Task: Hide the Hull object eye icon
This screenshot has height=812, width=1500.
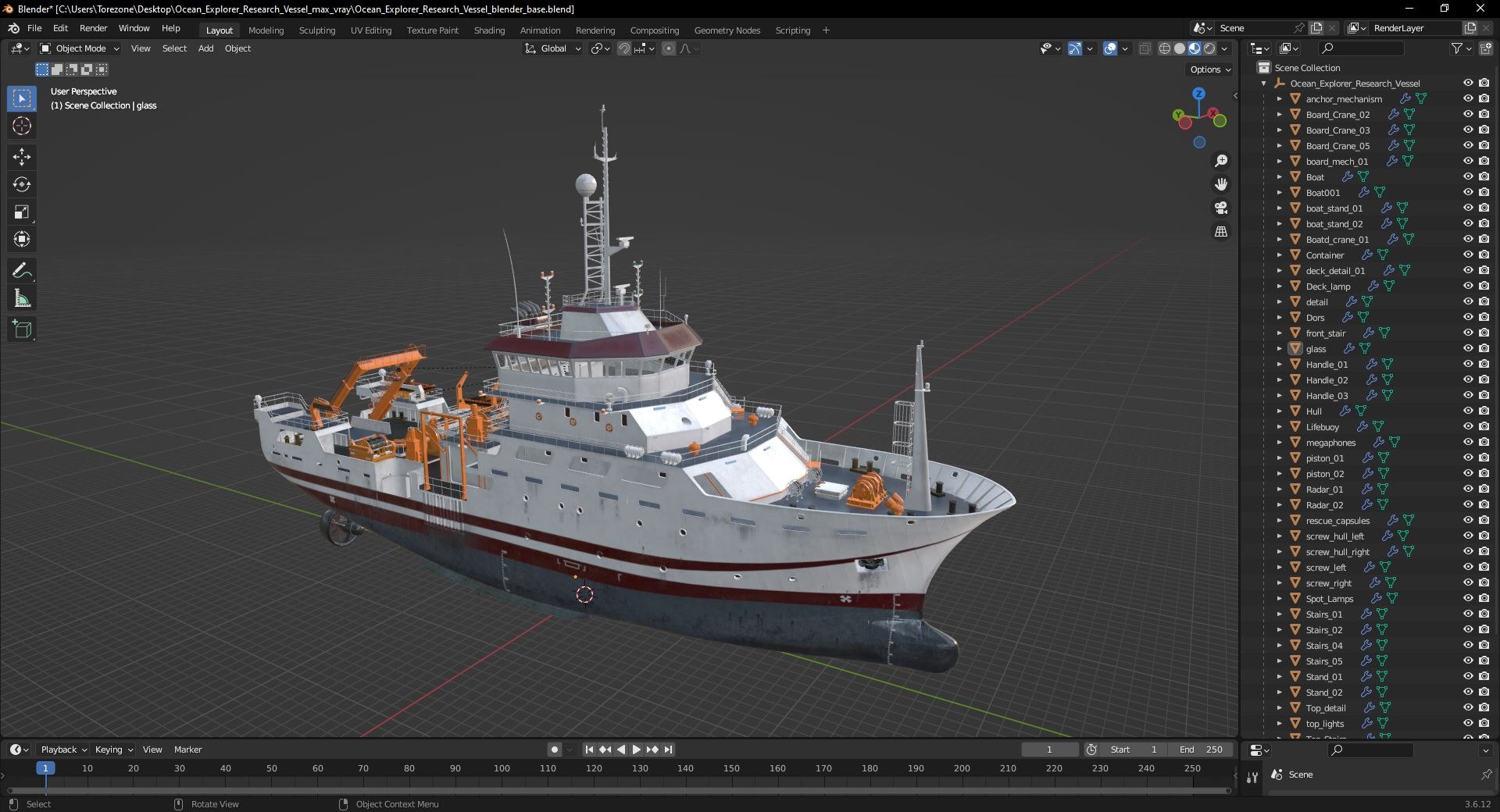Action: click(x=1468, y=411)
